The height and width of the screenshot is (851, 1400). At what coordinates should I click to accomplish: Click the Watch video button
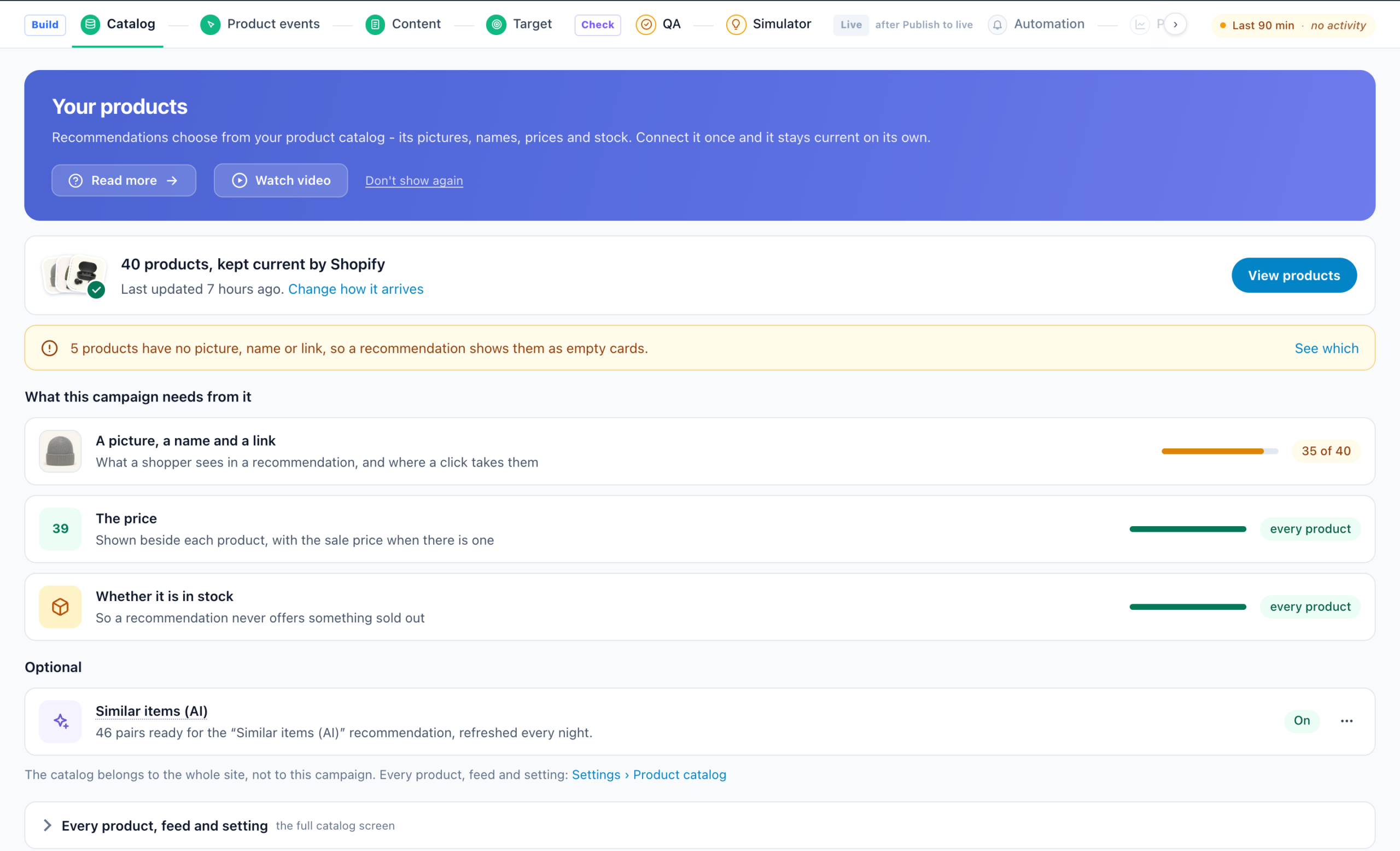coord(281,180)
